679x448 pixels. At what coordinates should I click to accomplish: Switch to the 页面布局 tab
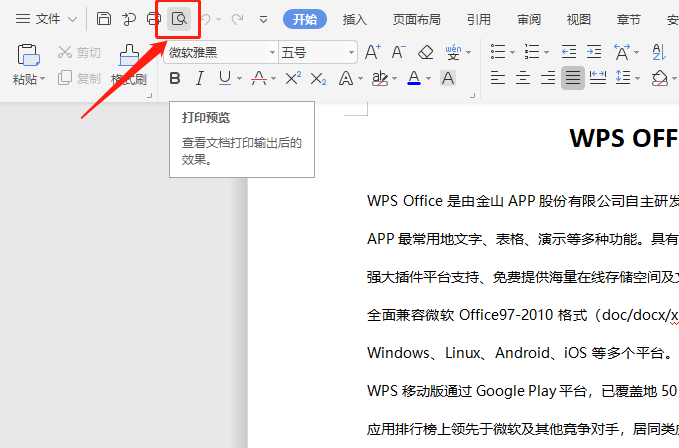[417, 19]
